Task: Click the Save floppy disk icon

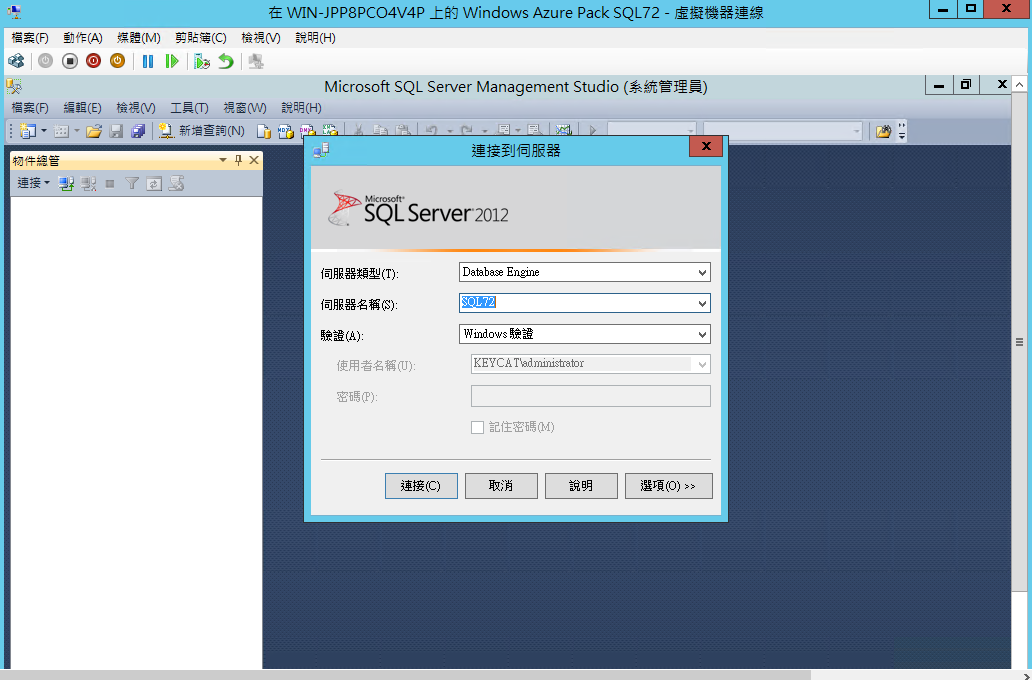Action: click(116, 131)
